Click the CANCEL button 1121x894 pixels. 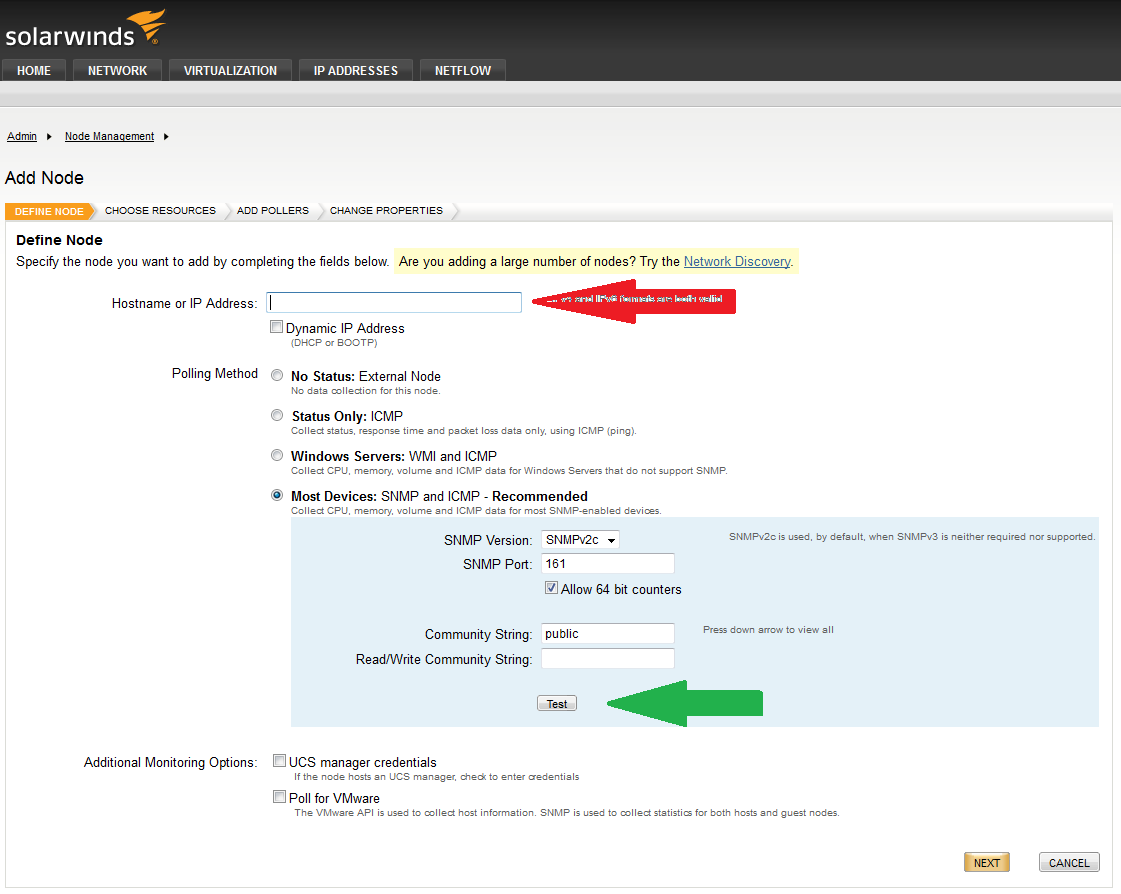[x=1069, y=863]
